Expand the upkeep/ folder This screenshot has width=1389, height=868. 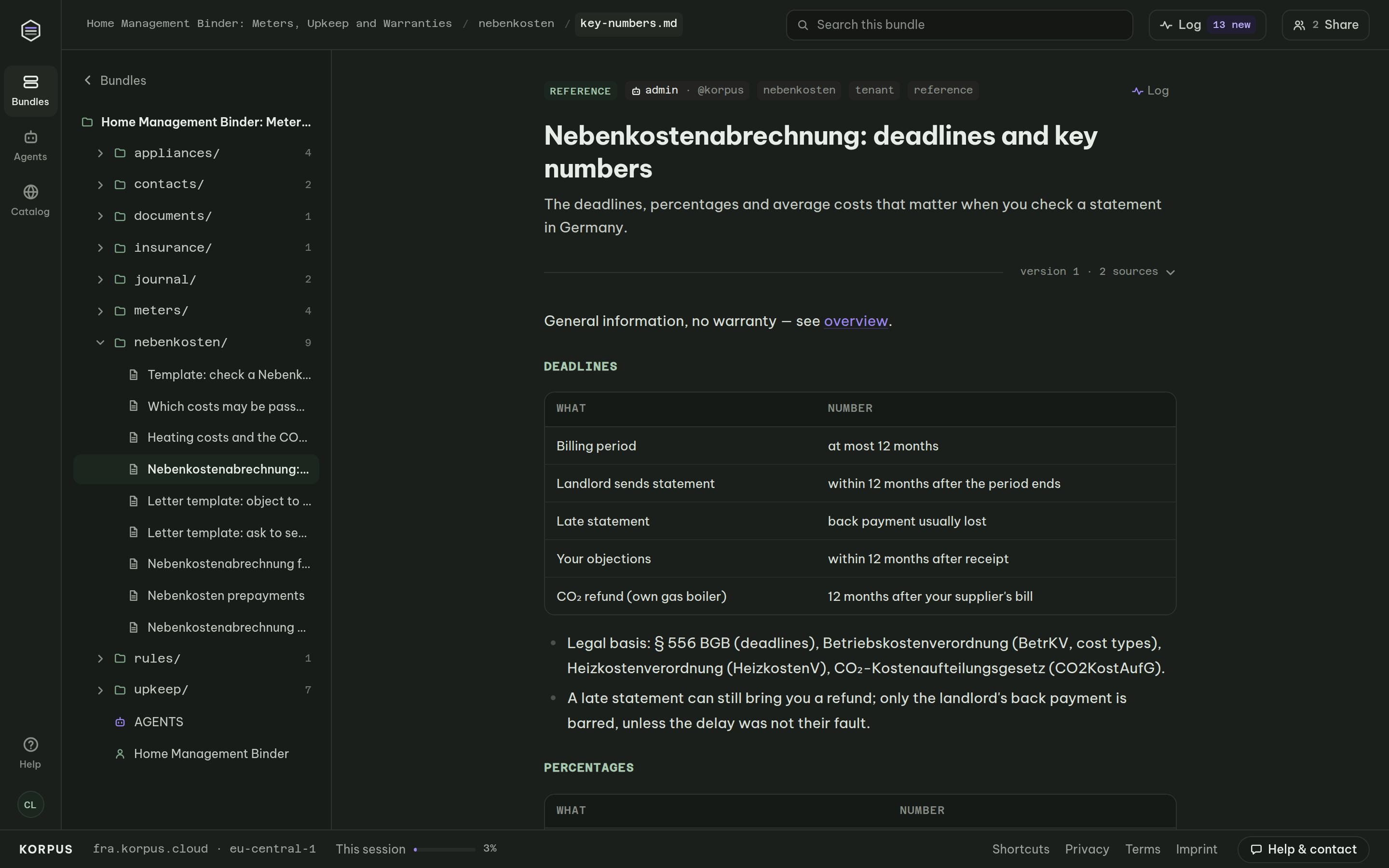point(100,690)
